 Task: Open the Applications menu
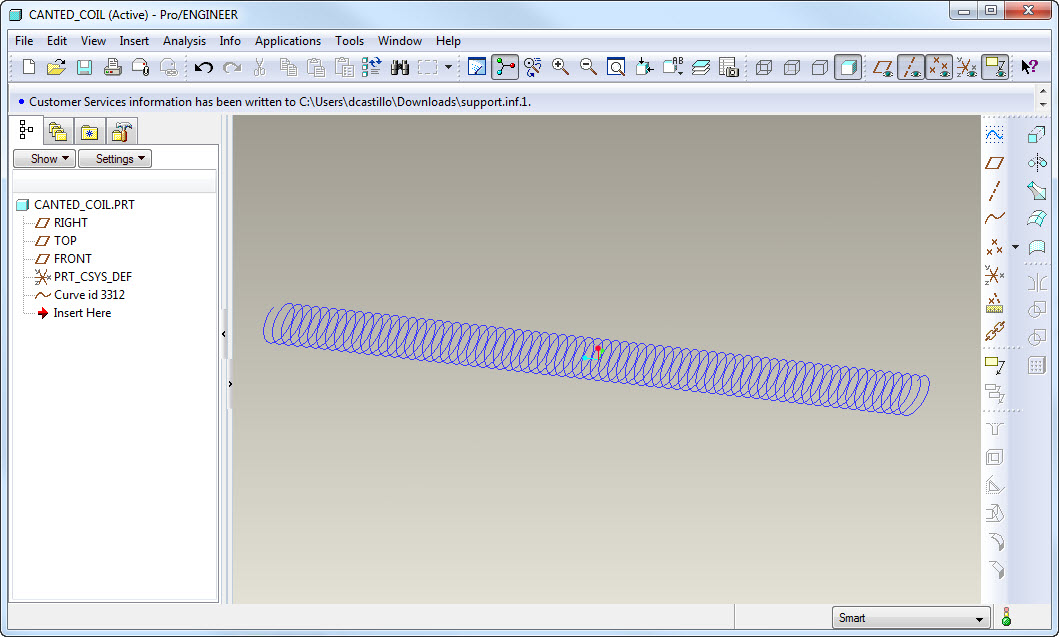(288, 41)
